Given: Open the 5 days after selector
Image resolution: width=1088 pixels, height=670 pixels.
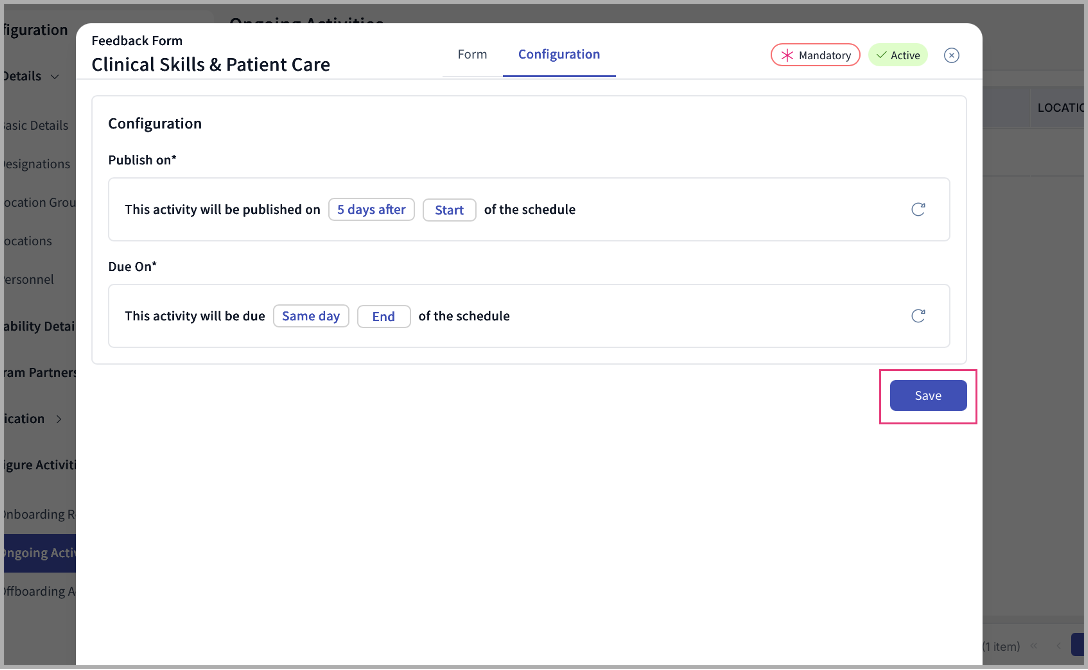Looking at the screenshot, I should [x=371, y=209].
